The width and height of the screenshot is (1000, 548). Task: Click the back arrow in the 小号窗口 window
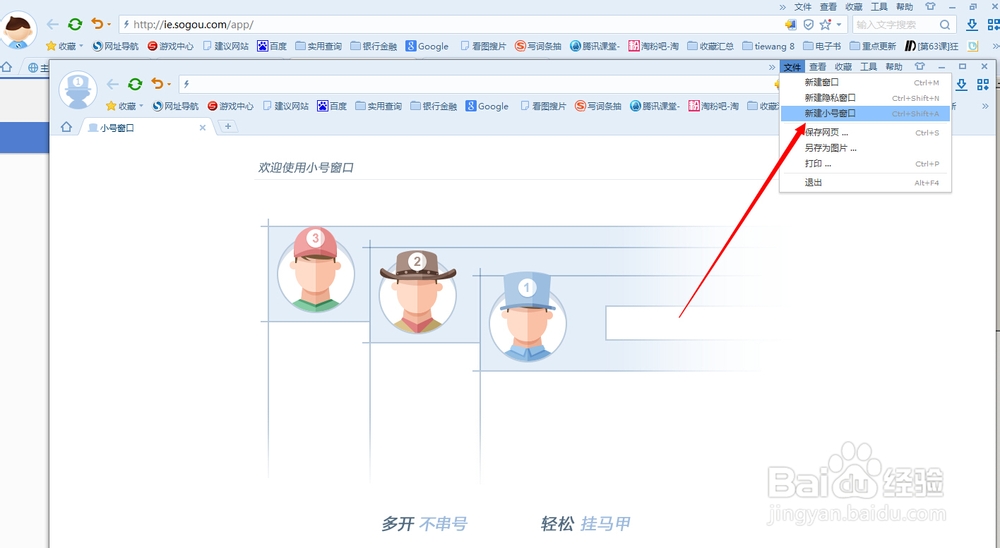pos(113,84)
